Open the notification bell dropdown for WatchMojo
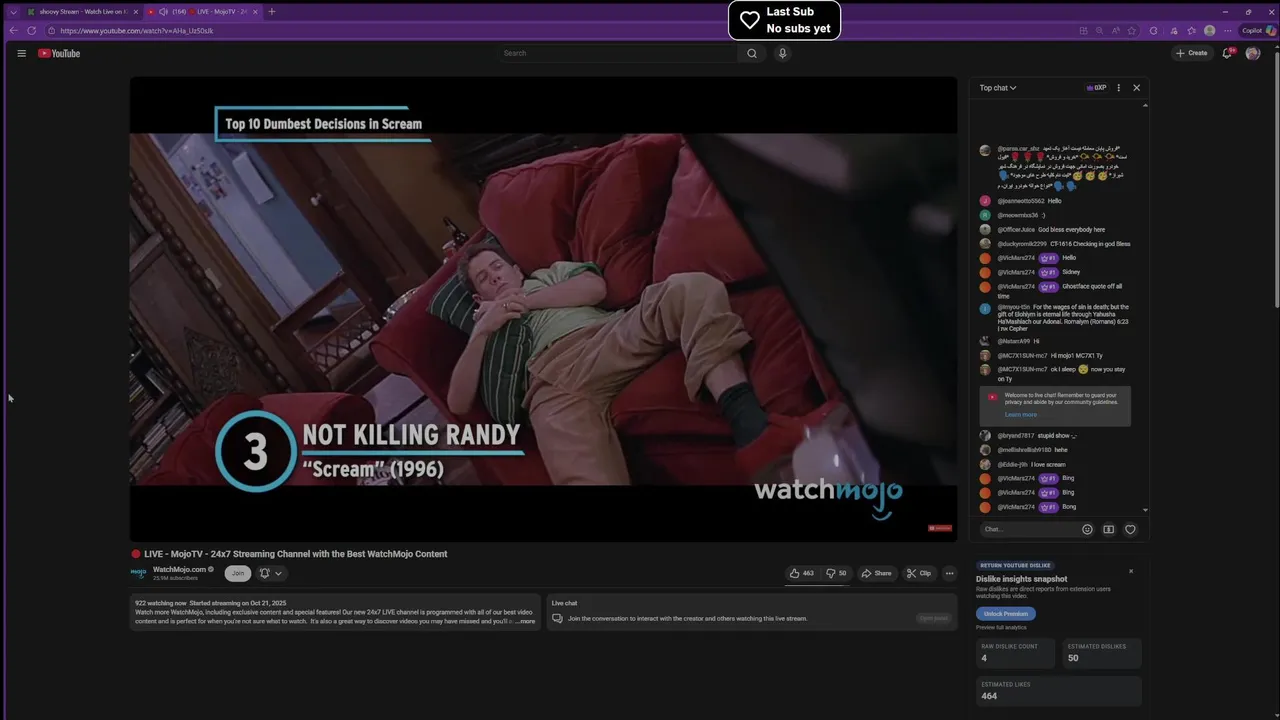This screenshot has height=720, width=1280. point(270,573)
